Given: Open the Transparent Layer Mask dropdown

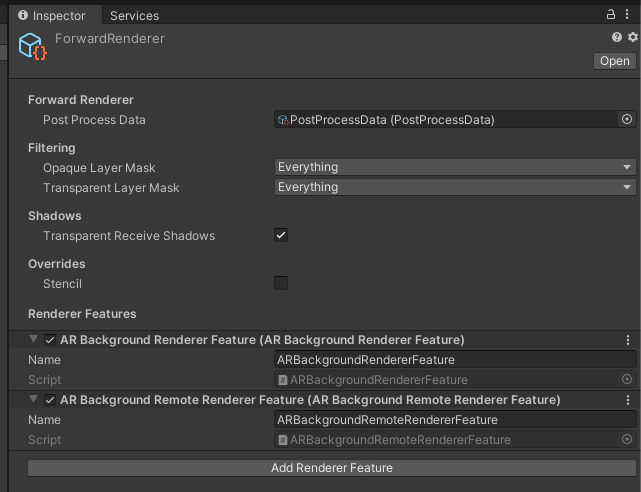Looking at the screenshot, I should pyautogui.click(x=456, y=187).
